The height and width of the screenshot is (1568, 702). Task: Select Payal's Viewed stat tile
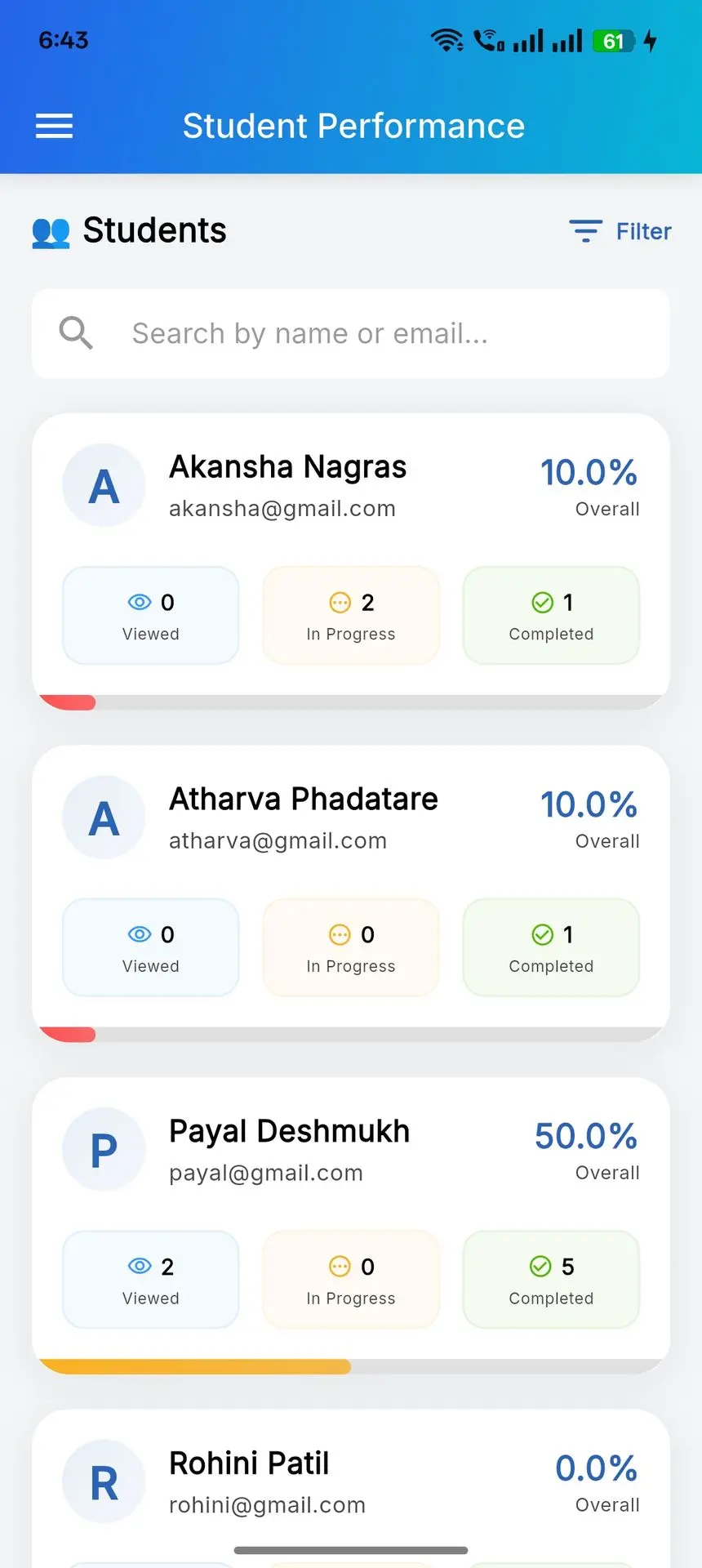[151, 1280]
